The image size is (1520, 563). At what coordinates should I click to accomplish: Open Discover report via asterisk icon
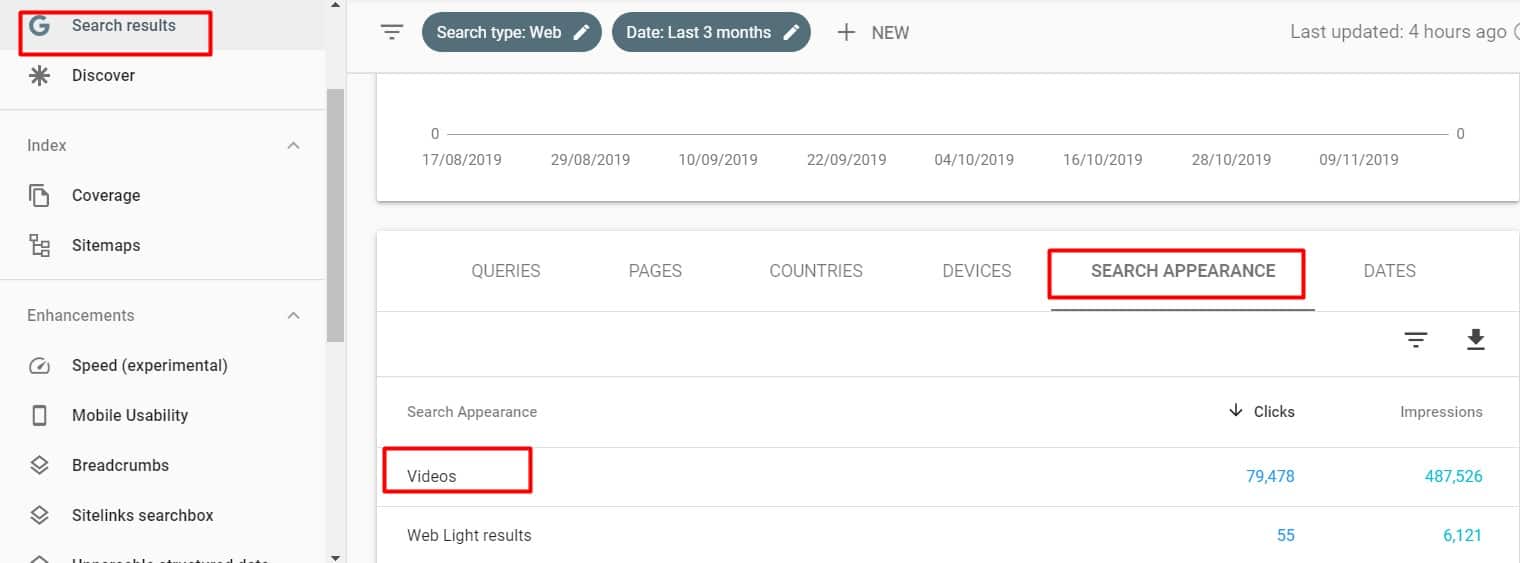click(x=39, y=76)
